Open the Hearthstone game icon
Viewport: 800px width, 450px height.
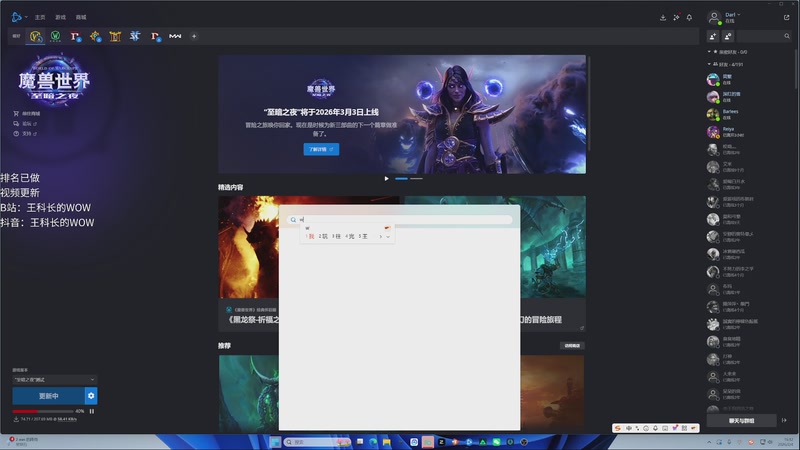95,36
